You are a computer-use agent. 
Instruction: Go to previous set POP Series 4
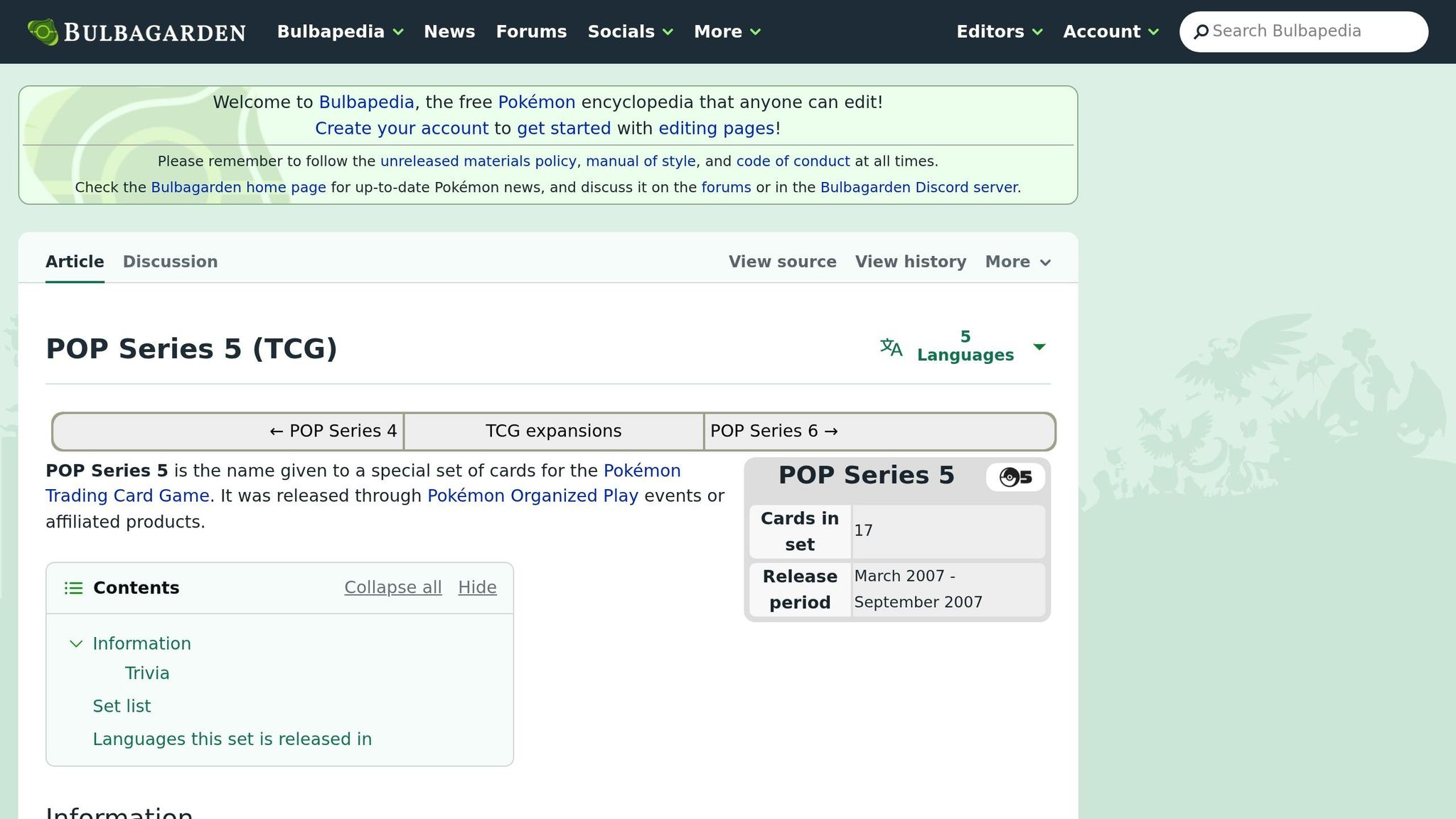[333, 432]
